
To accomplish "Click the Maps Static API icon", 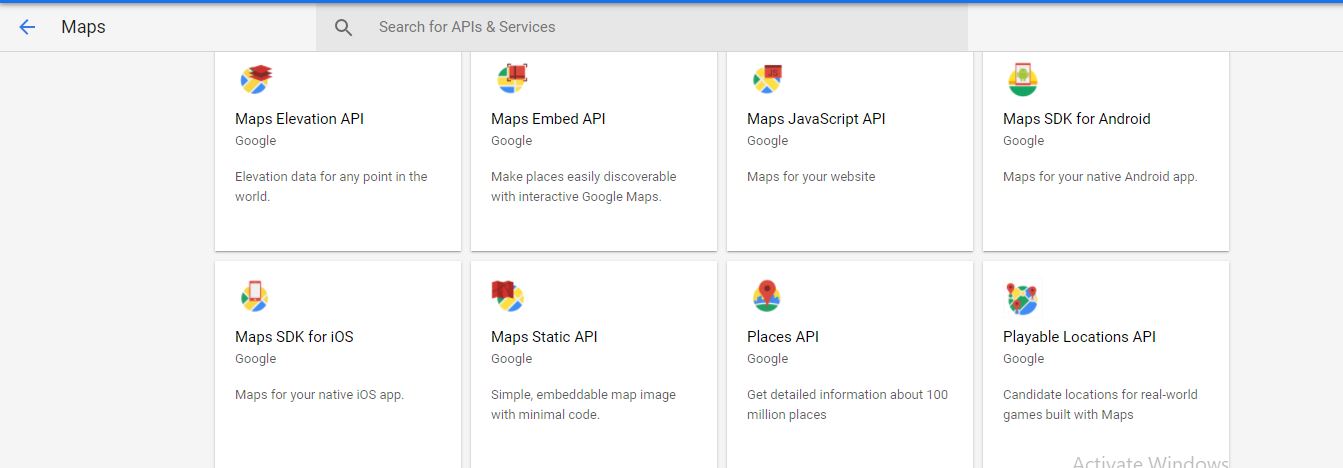I will tap(508, 296).
